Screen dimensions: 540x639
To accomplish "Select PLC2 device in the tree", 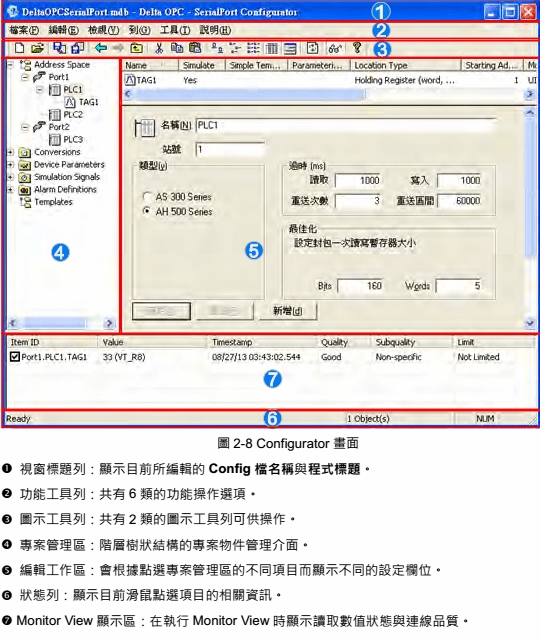I will [x=73, y=115].
